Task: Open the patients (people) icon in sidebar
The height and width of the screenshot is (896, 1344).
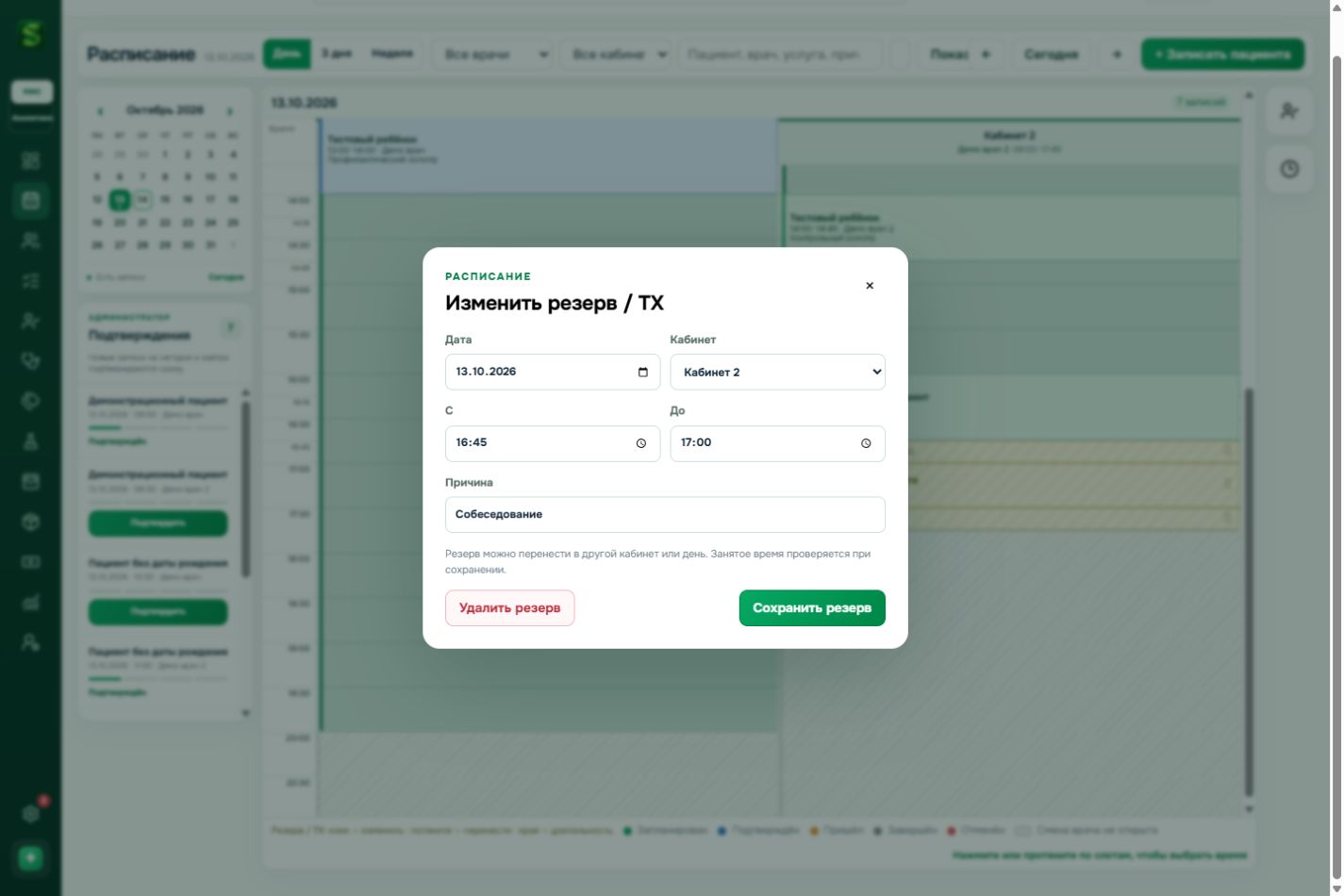Action: tap(30, 241)
